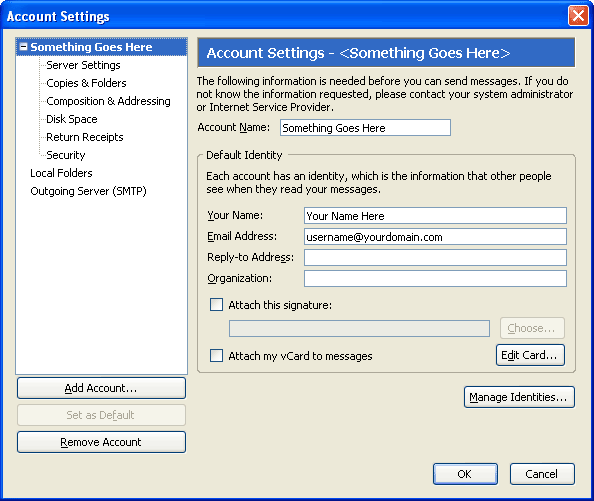Open the Edit Card dialog
Screen dimensions: 594x501
[x=530, y=355]
